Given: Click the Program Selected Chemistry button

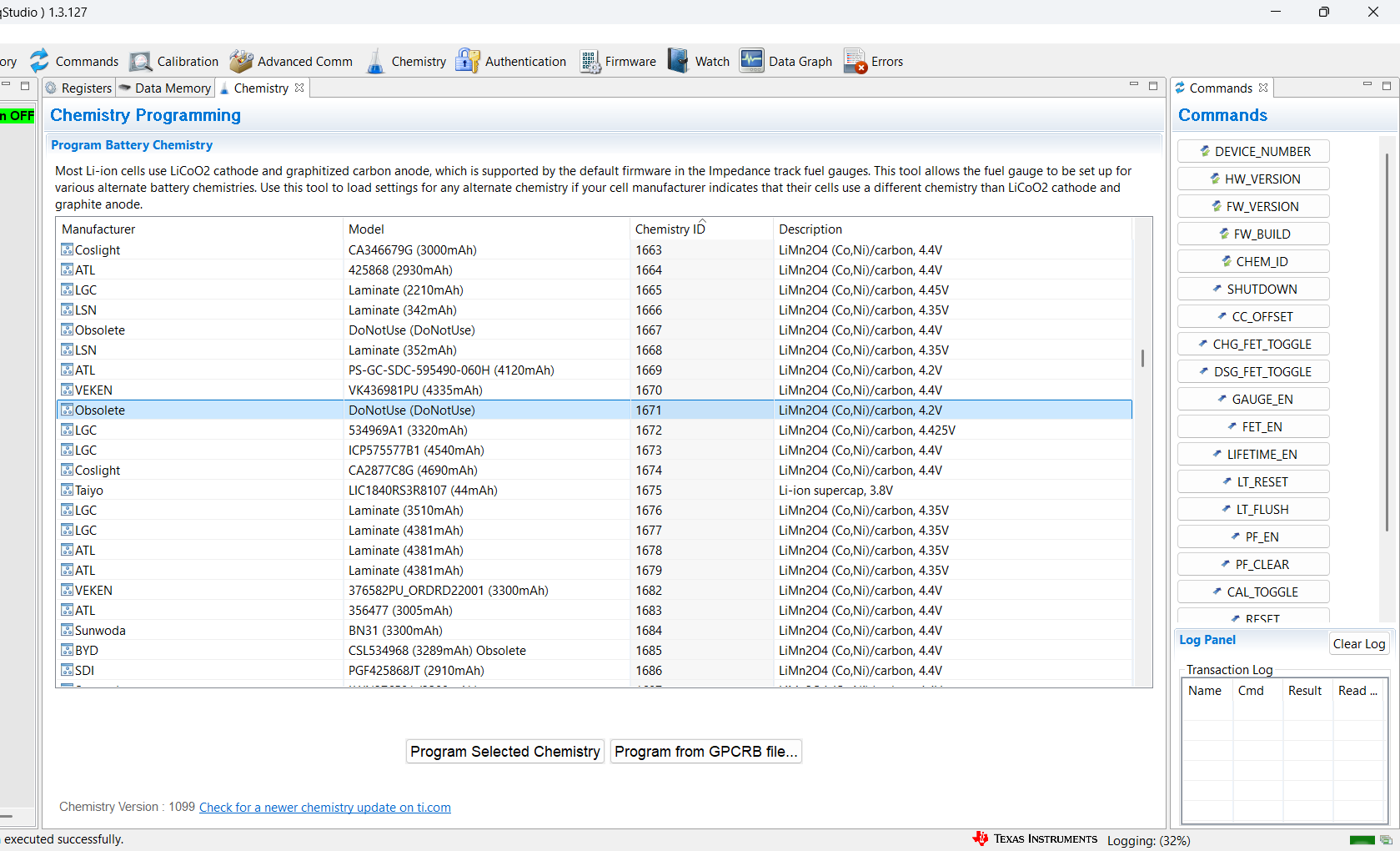Looking at the screenshot, I should tap(505, 752).
